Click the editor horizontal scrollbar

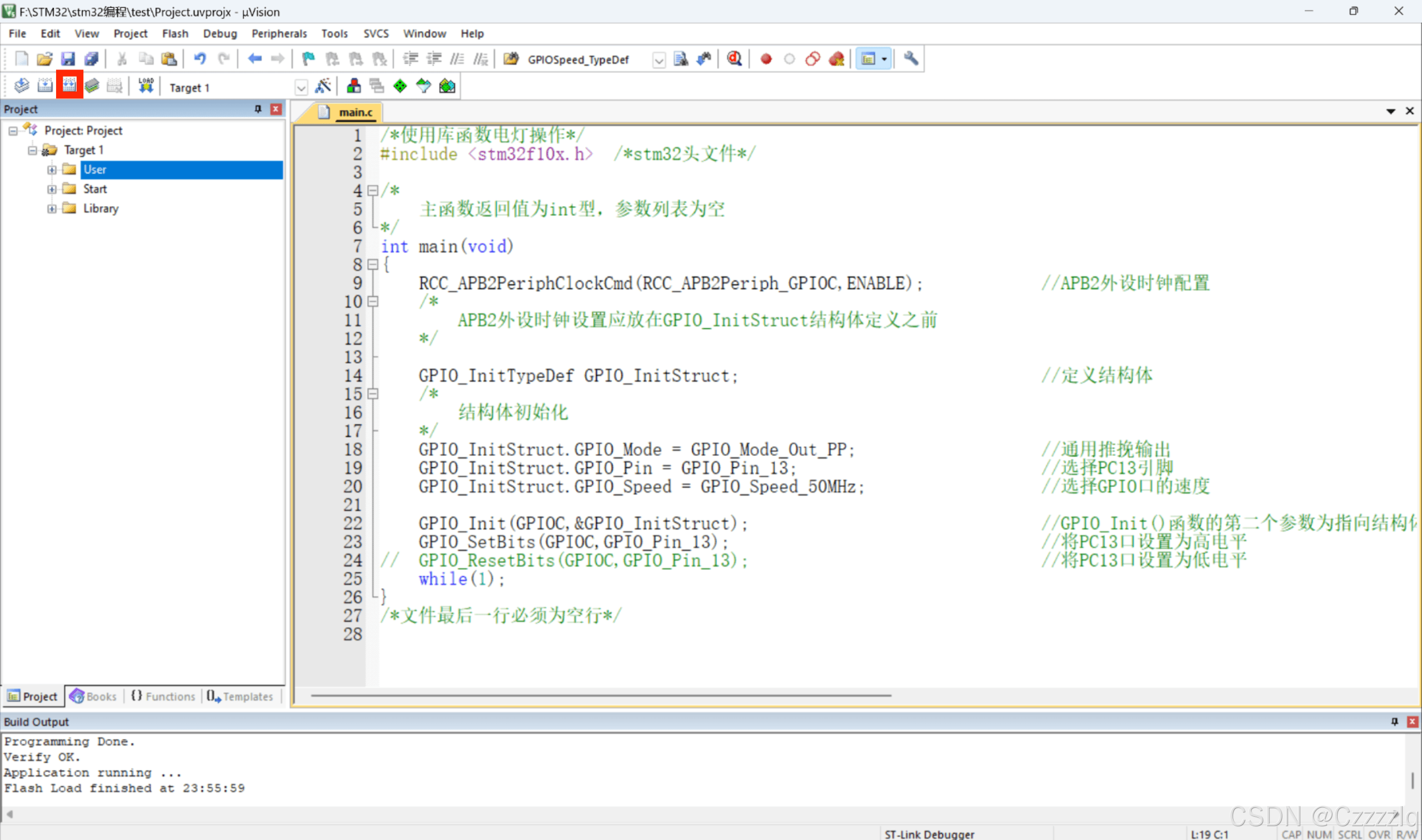600,695
